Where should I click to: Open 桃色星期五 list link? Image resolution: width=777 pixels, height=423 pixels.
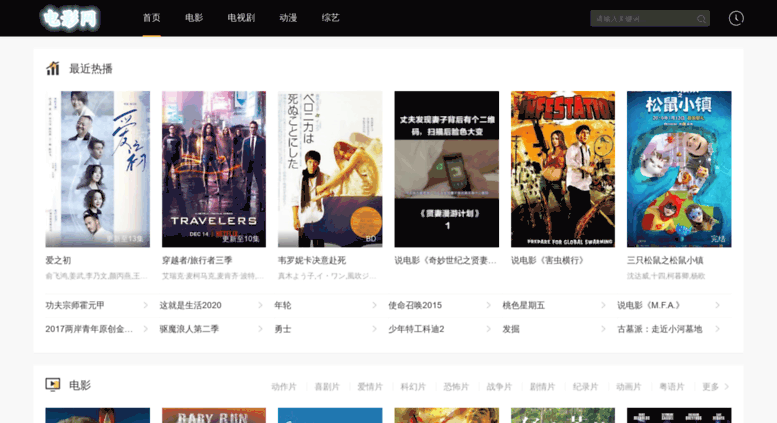pyautogui.click(x=524, y=305)
